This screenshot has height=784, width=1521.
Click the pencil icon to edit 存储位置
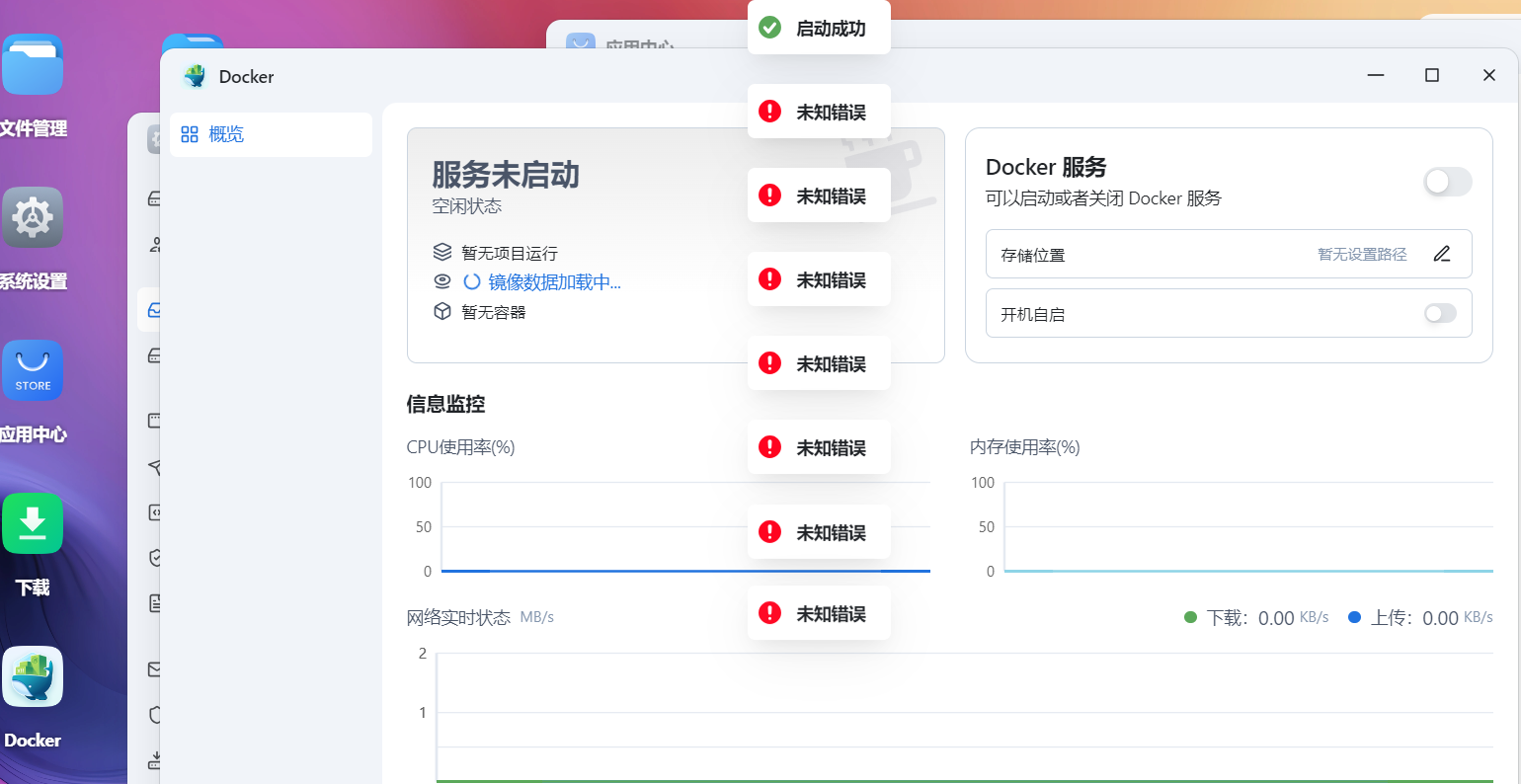[1441, 254]
